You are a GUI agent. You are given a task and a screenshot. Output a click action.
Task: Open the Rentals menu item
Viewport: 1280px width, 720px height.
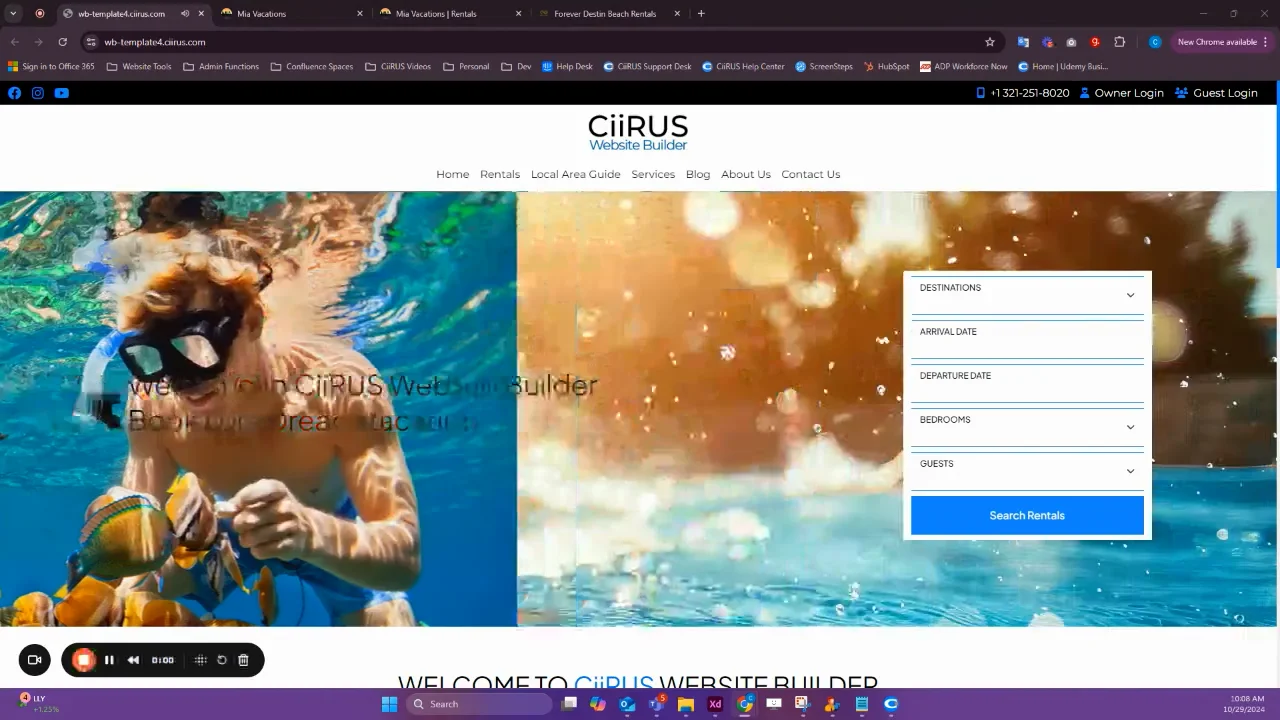click(x=500, y=174)
